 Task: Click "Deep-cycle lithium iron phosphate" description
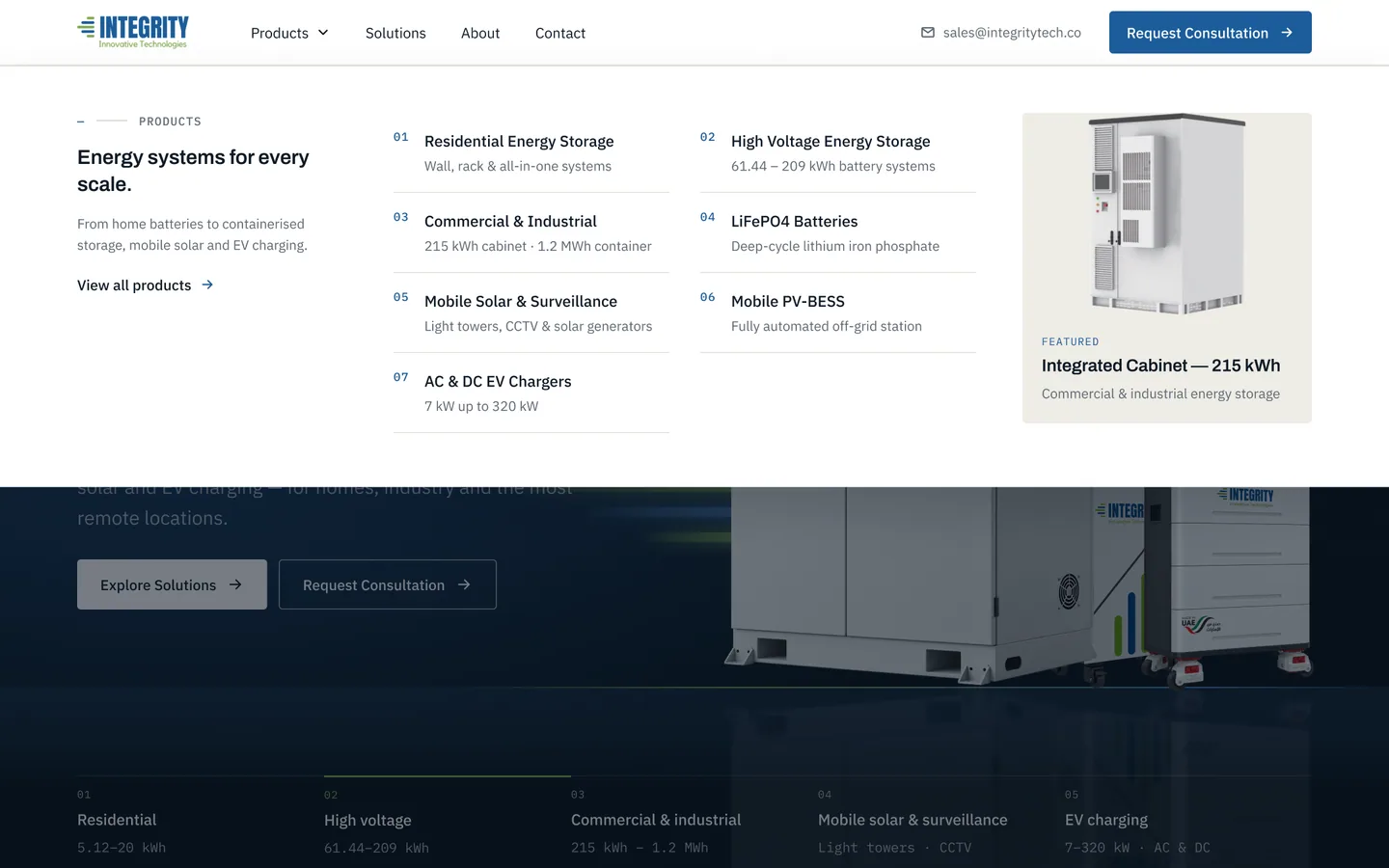835,246
